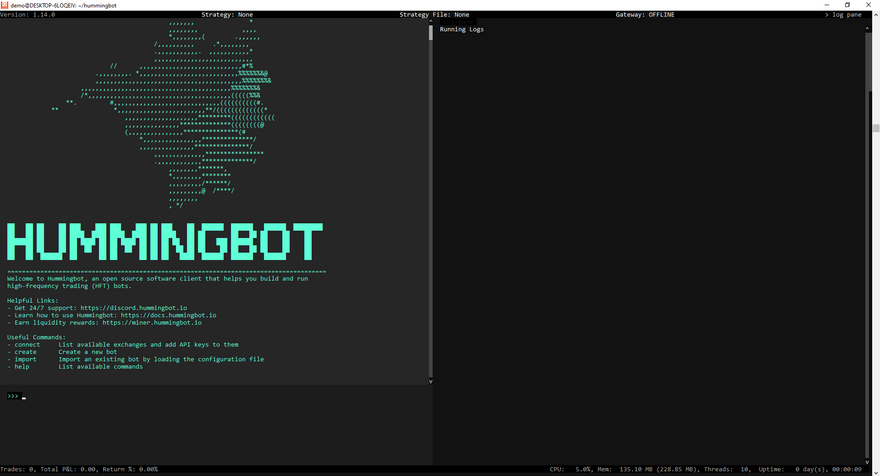Click the Running Logs header
The width and height of the screenshot is (880, 476).
[x=462, y=30]
